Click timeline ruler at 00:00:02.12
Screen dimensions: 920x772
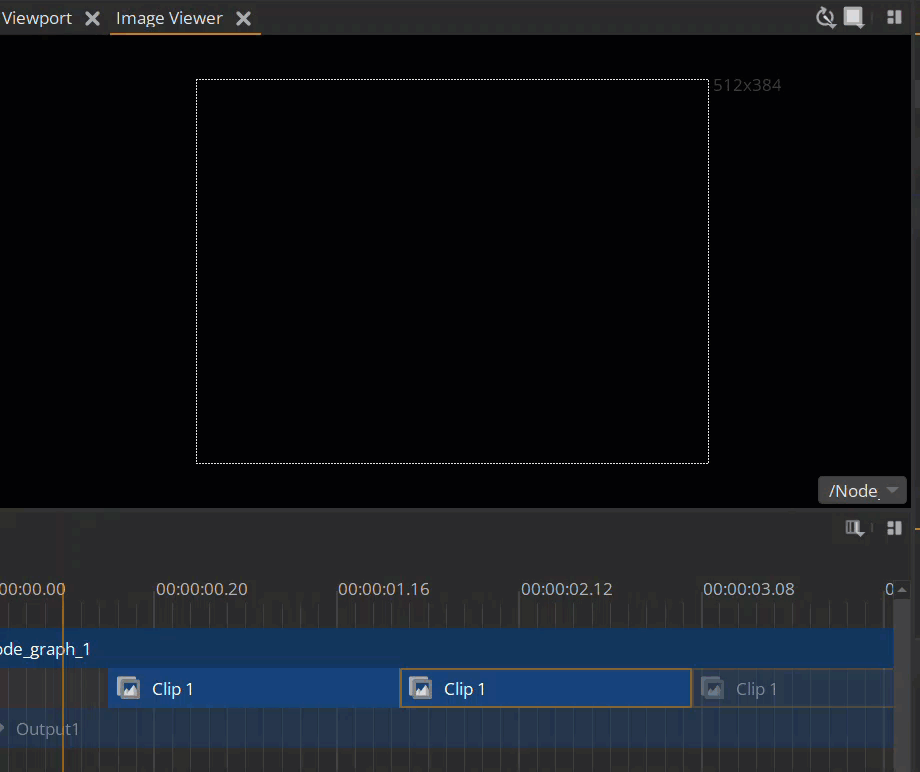566,589
